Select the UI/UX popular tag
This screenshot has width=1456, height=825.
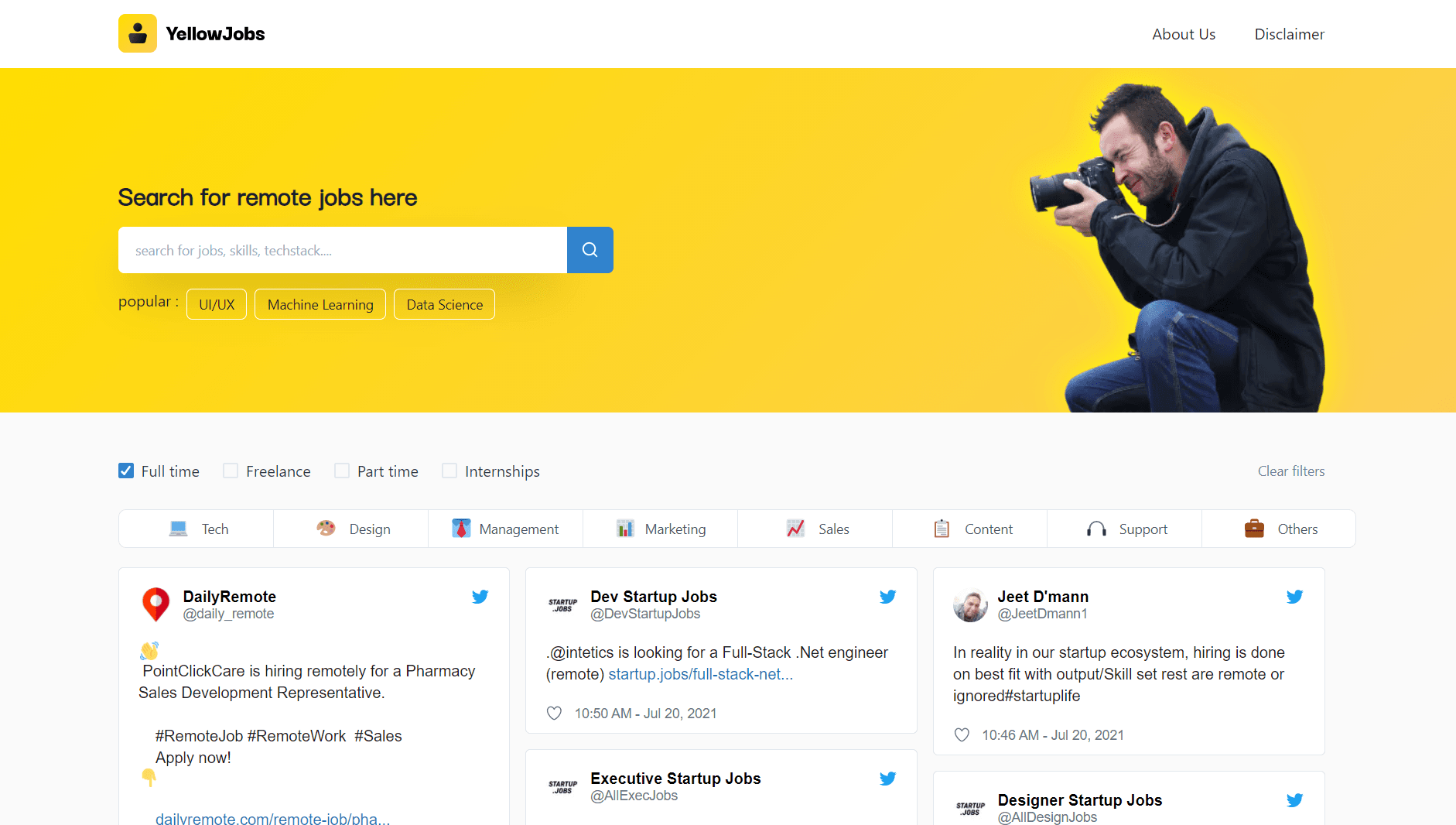[217, 304]
